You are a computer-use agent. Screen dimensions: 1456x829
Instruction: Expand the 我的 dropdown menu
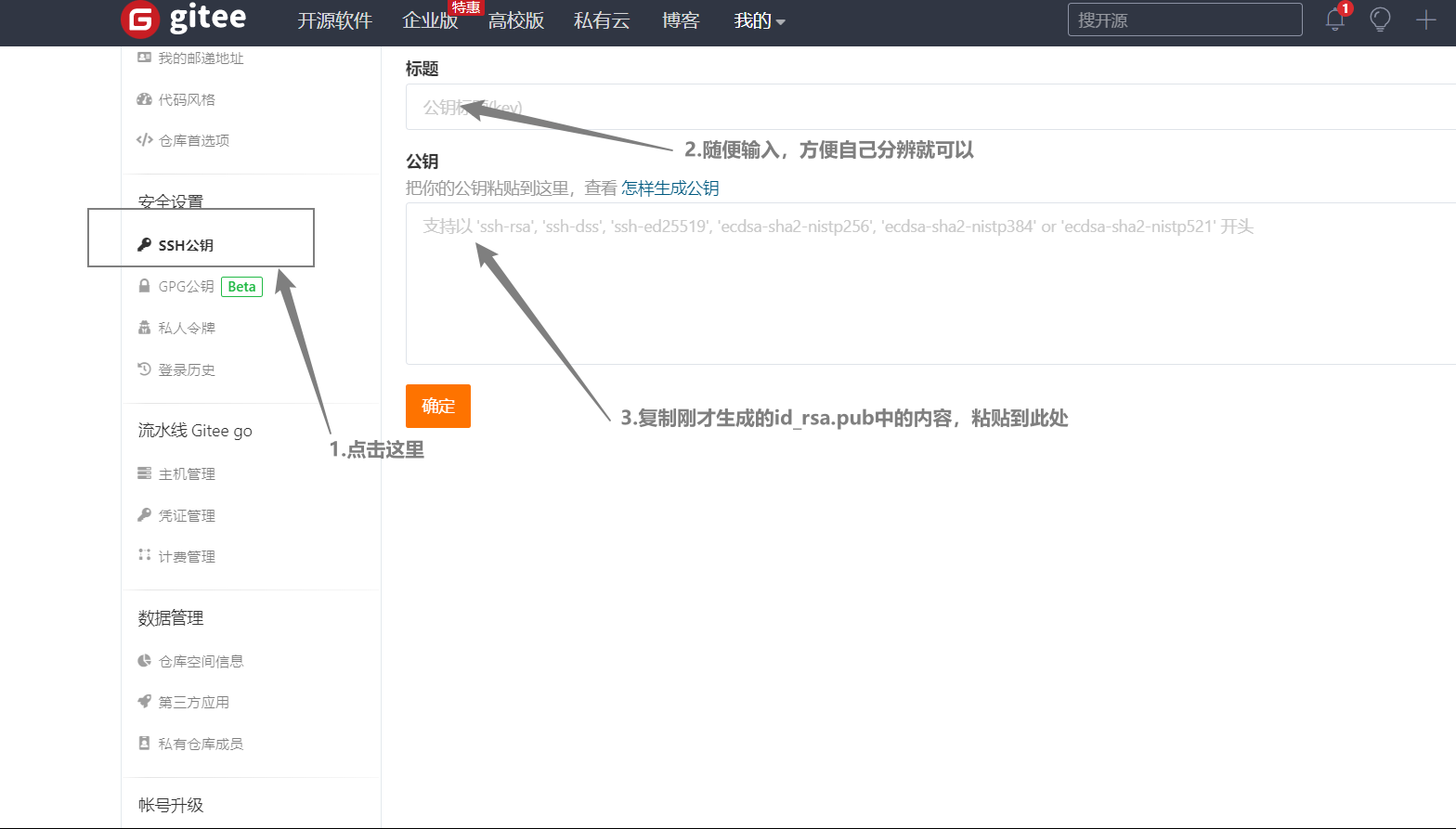pyautogui.click(x=760, y=20)
